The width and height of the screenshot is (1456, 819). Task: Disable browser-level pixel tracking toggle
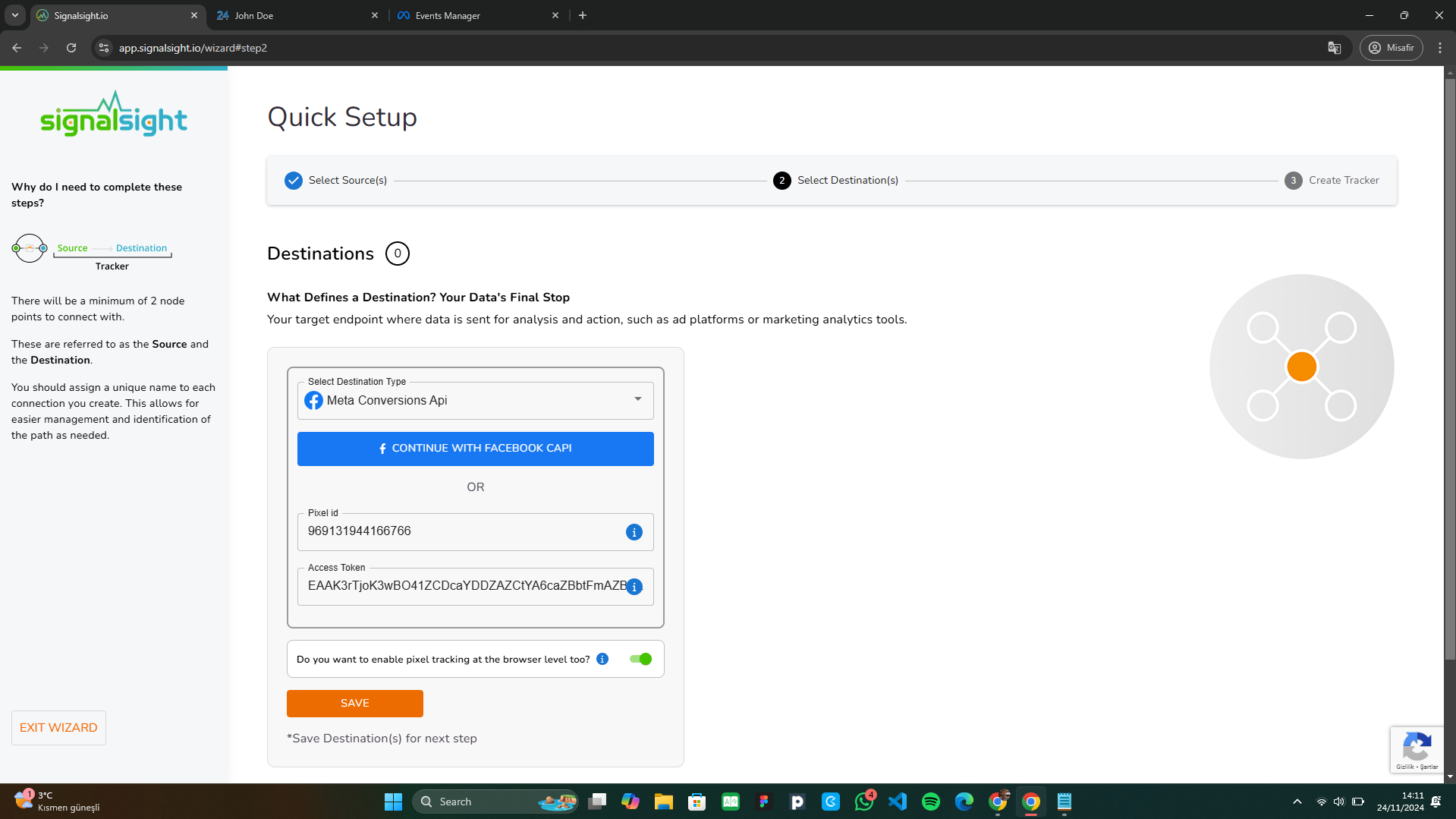[x=640, y=659]
